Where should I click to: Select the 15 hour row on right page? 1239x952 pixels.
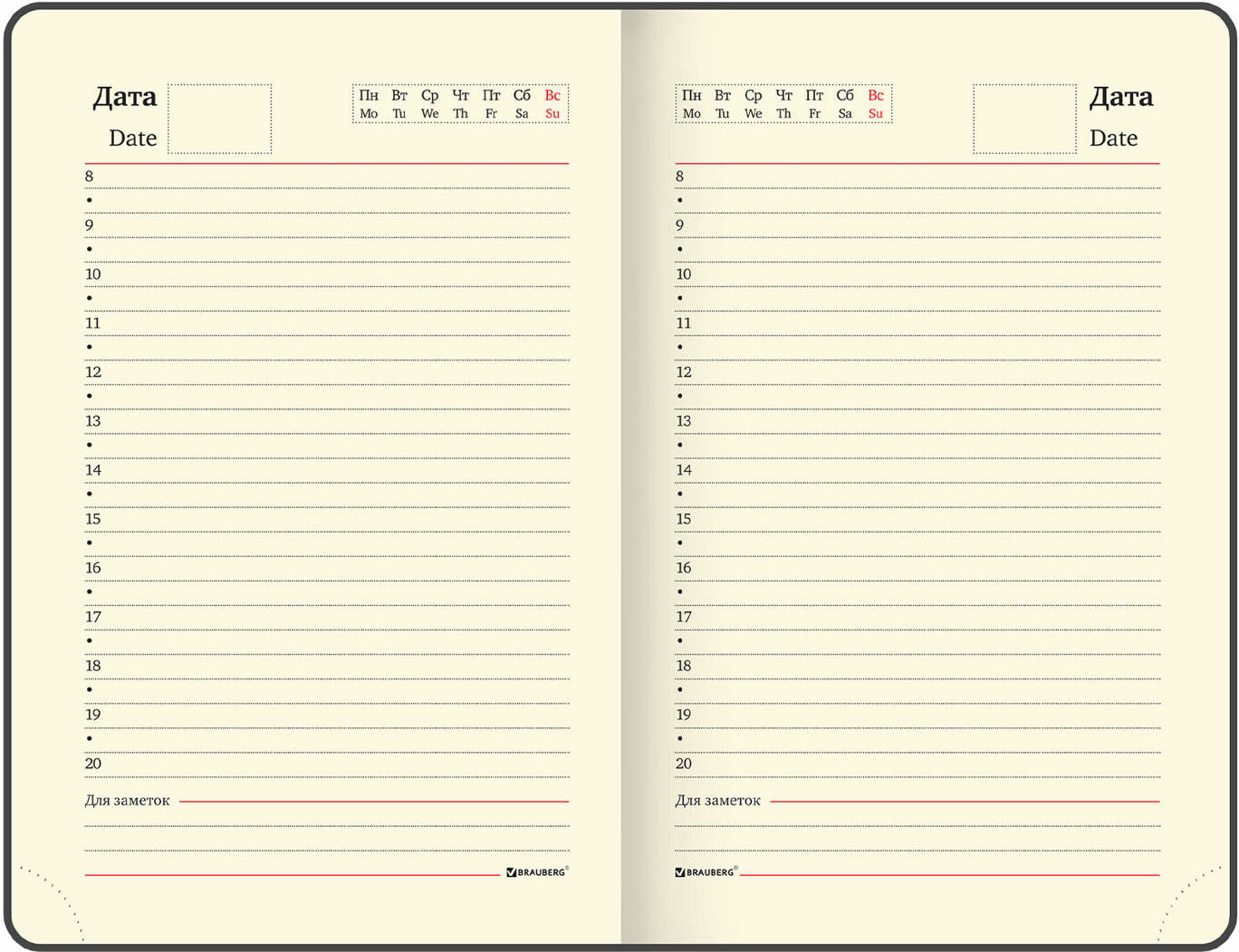point(917,520)
